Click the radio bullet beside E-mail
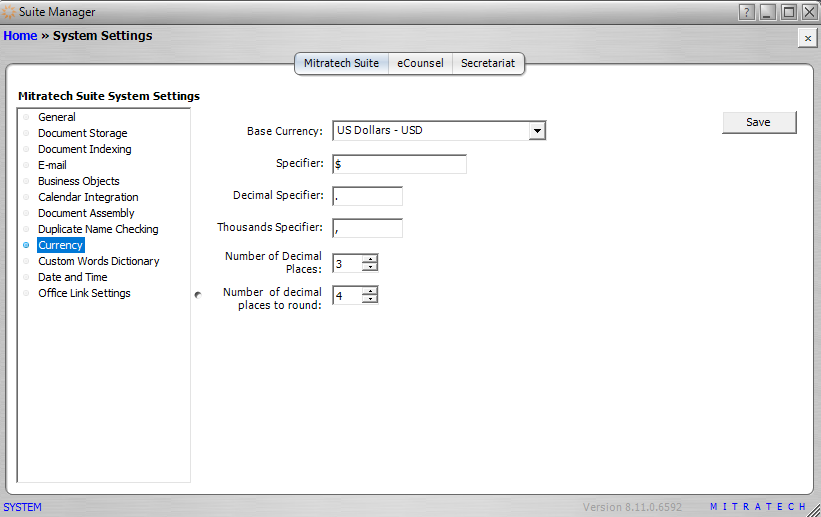 (x=26, y=165)
